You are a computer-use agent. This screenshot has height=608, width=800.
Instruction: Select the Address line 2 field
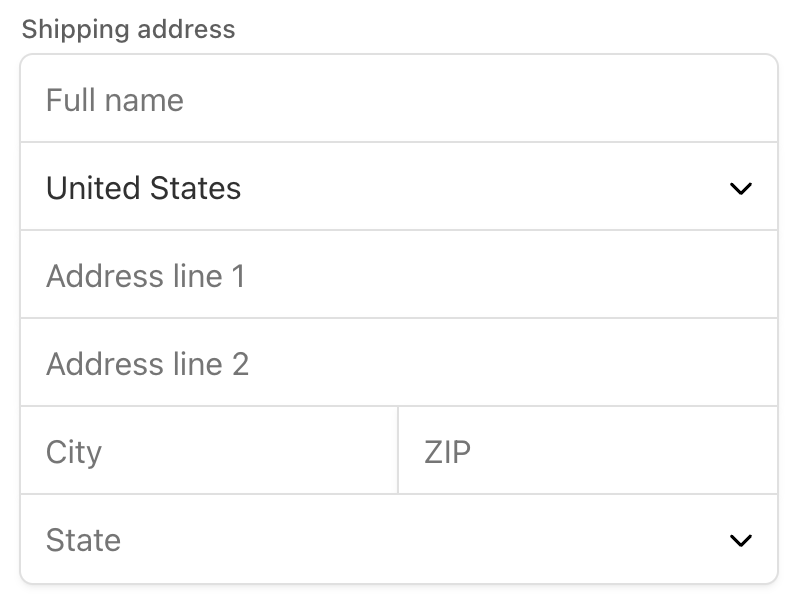(398, 364)
